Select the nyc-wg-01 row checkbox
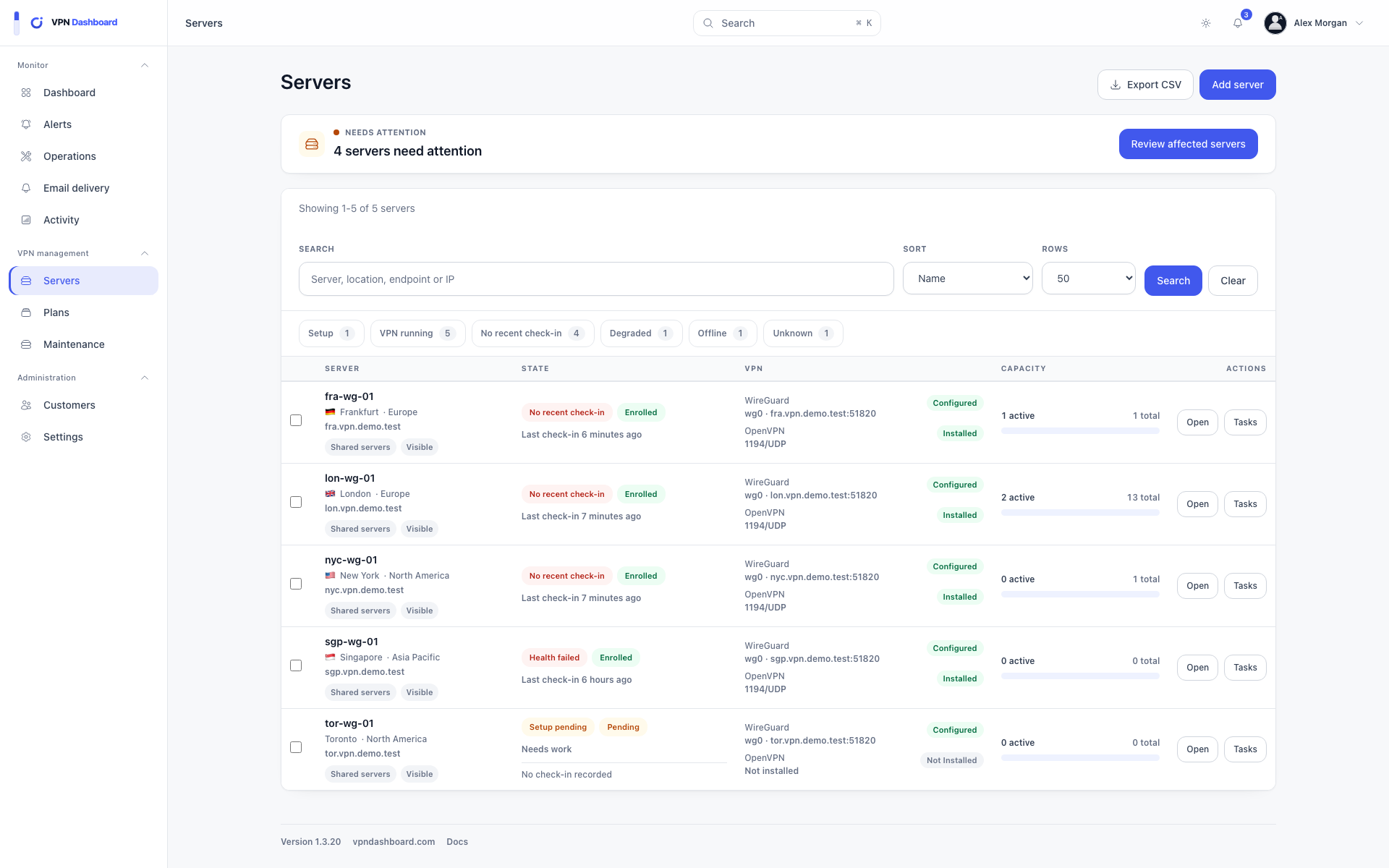Image resolution: width=1389 pixels, height=868 pixels. click(x=296, y=584)
